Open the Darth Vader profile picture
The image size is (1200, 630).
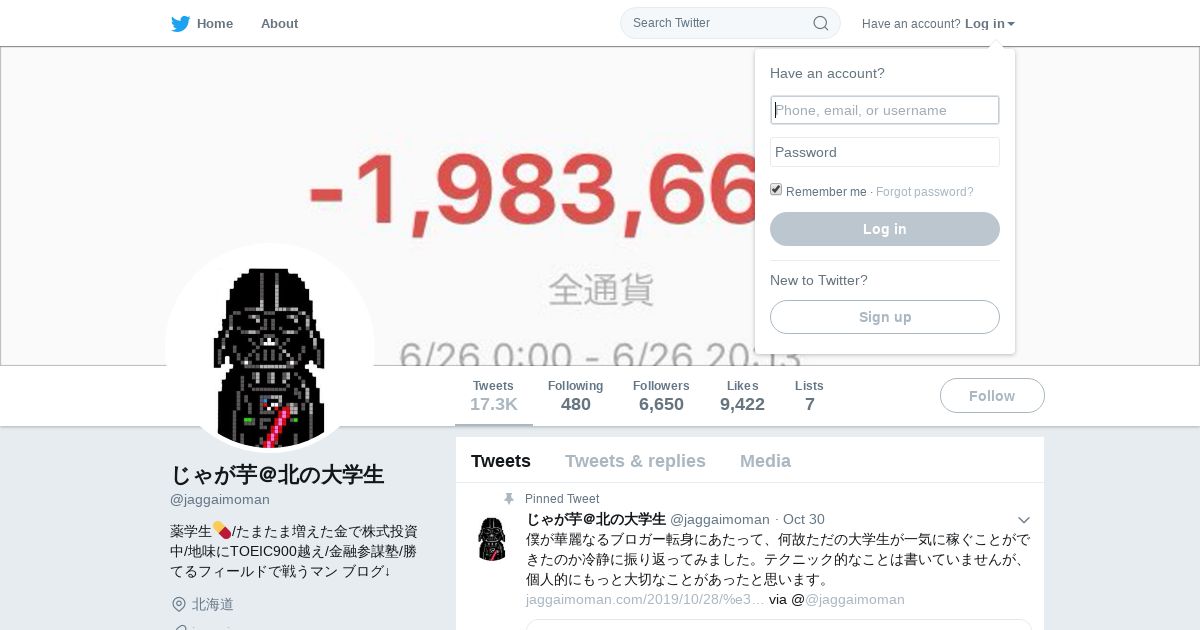(270, 348)
